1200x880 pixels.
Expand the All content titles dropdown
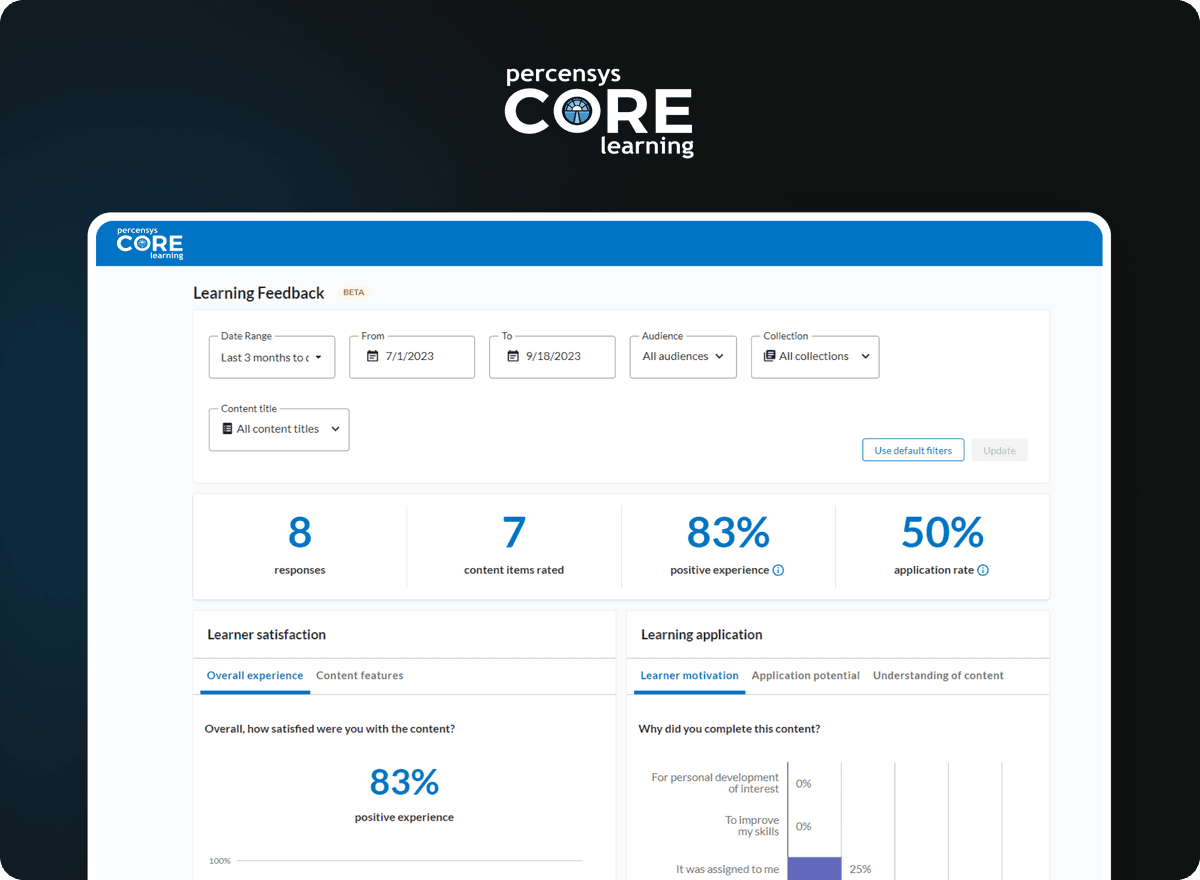pyautogui.click(x=278, y=428)
